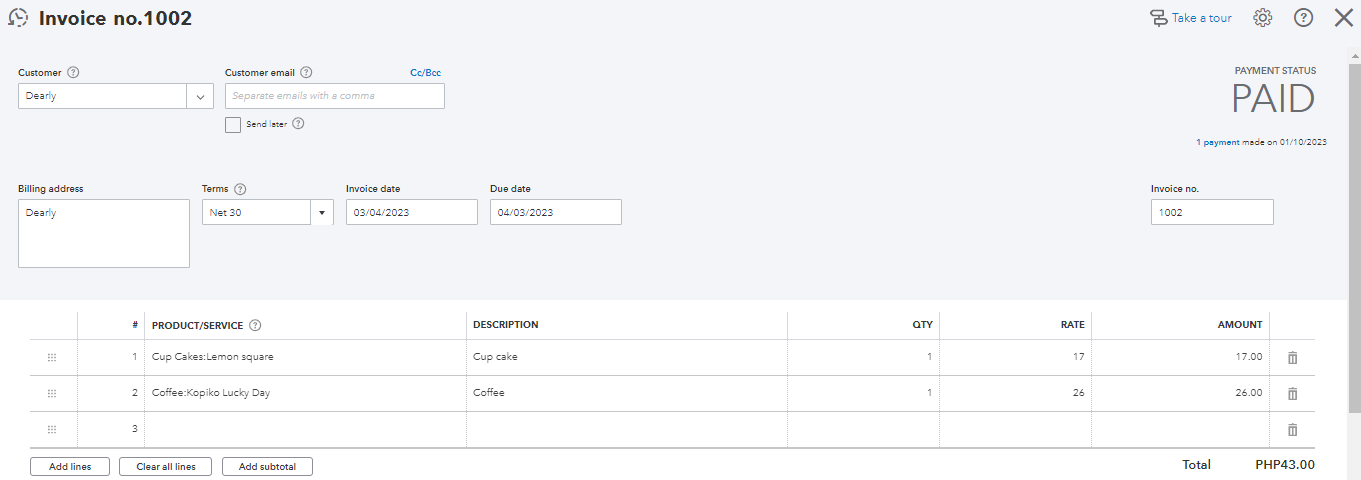
Task: Click the Invoice date field
Action: point(411,212)
